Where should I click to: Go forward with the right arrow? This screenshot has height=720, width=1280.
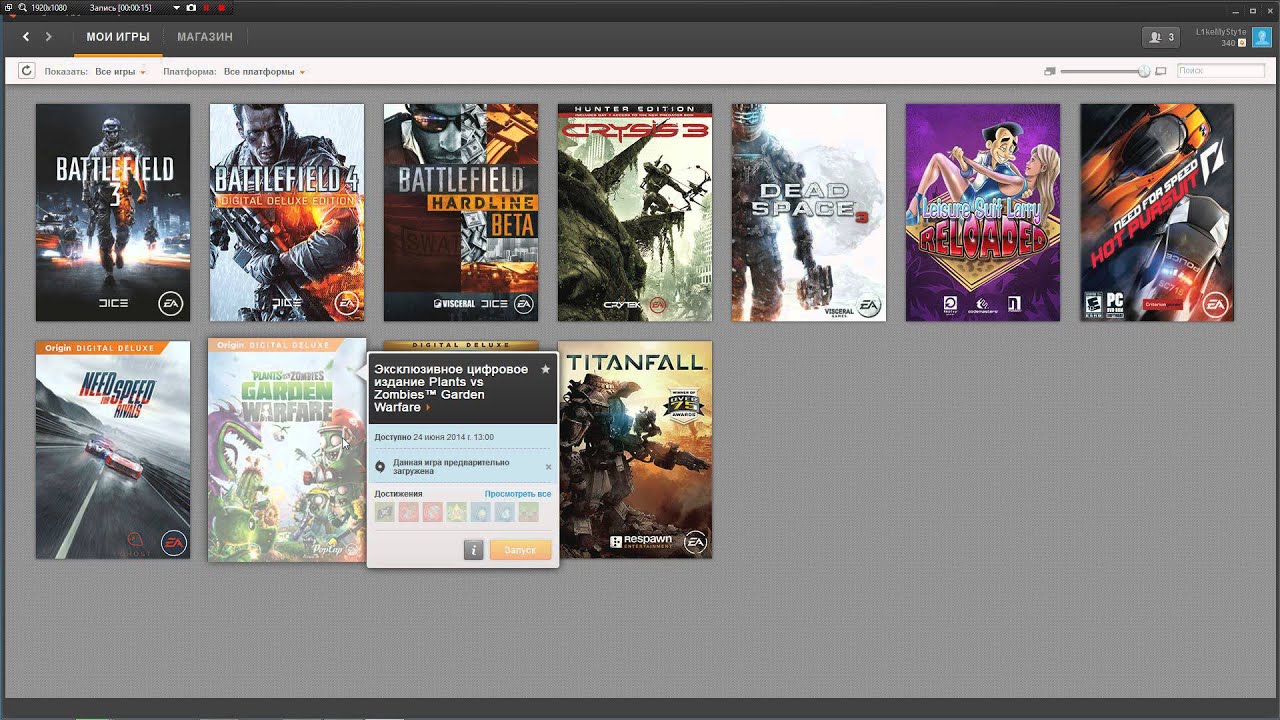(48, 37)
